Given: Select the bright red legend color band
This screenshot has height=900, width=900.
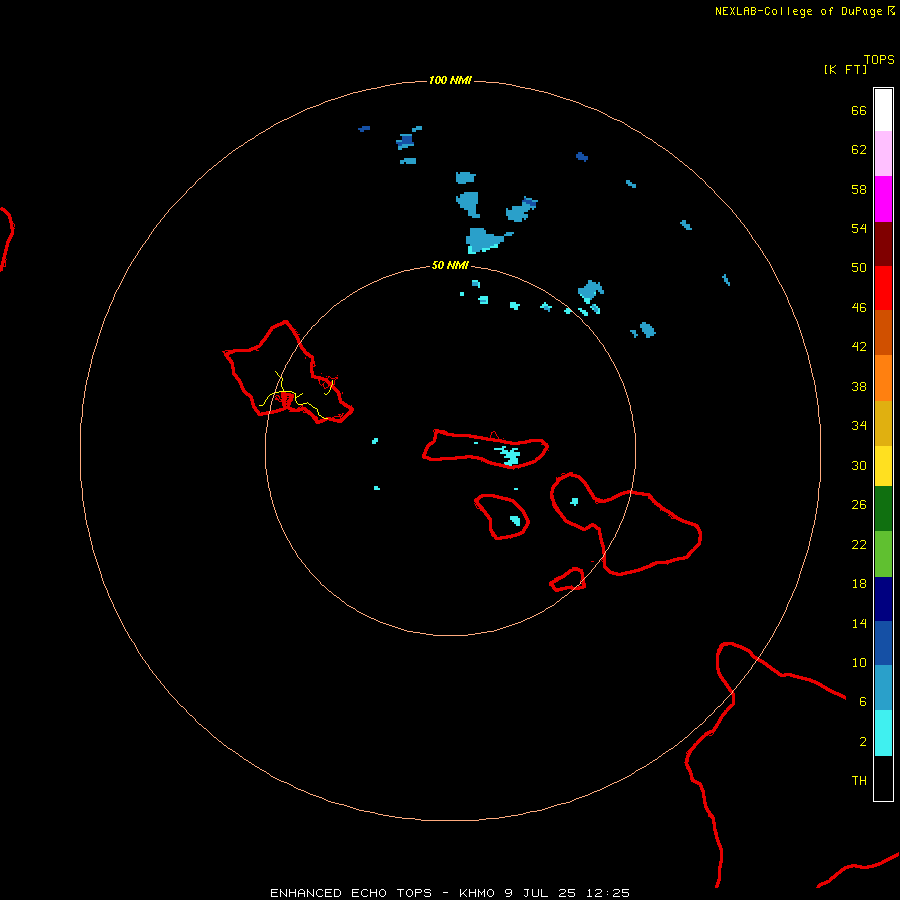Looking at the screenshot, I should coord(883,288).
